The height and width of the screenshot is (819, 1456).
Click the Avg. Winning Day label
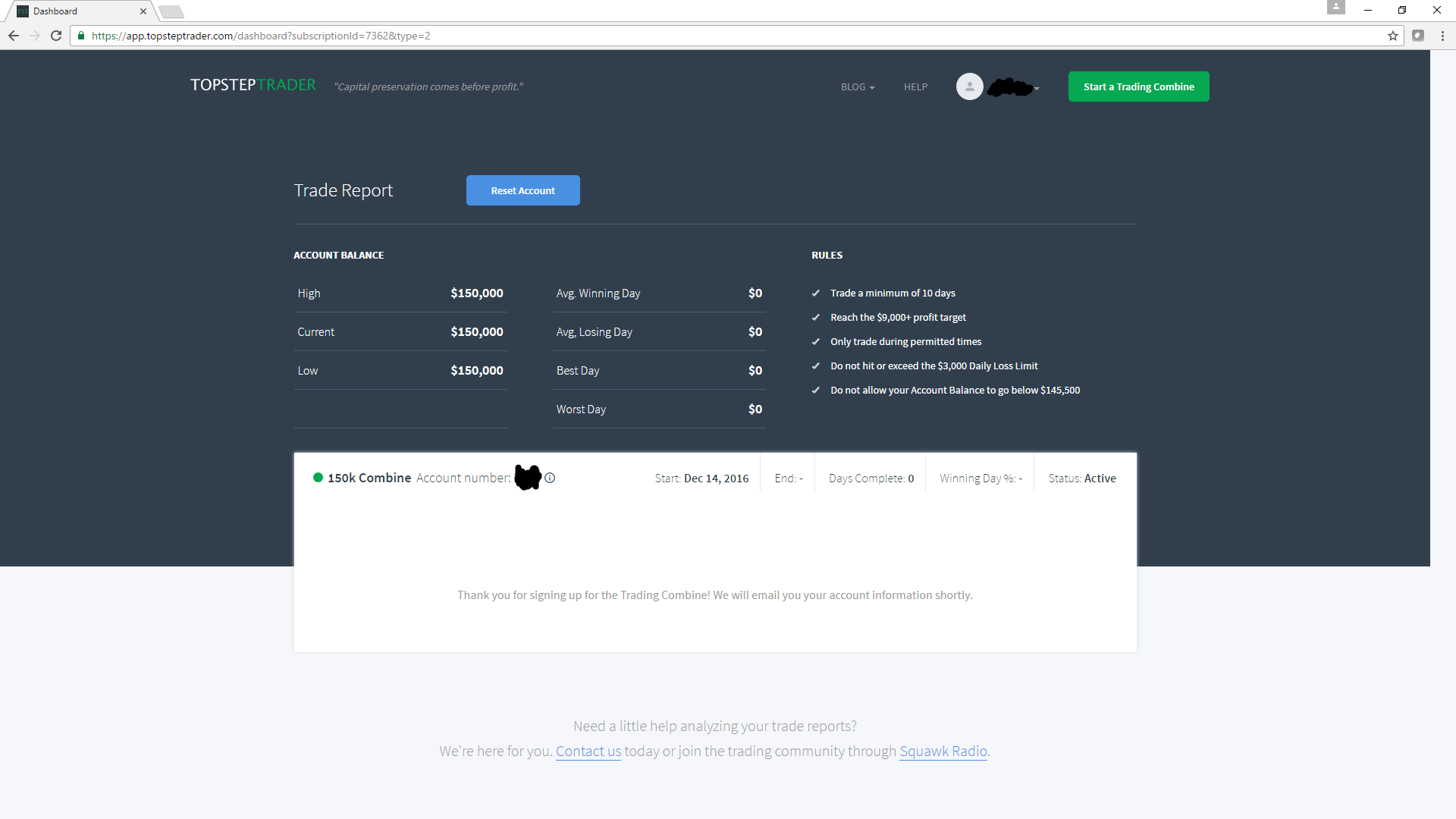[x=598, y=293]
